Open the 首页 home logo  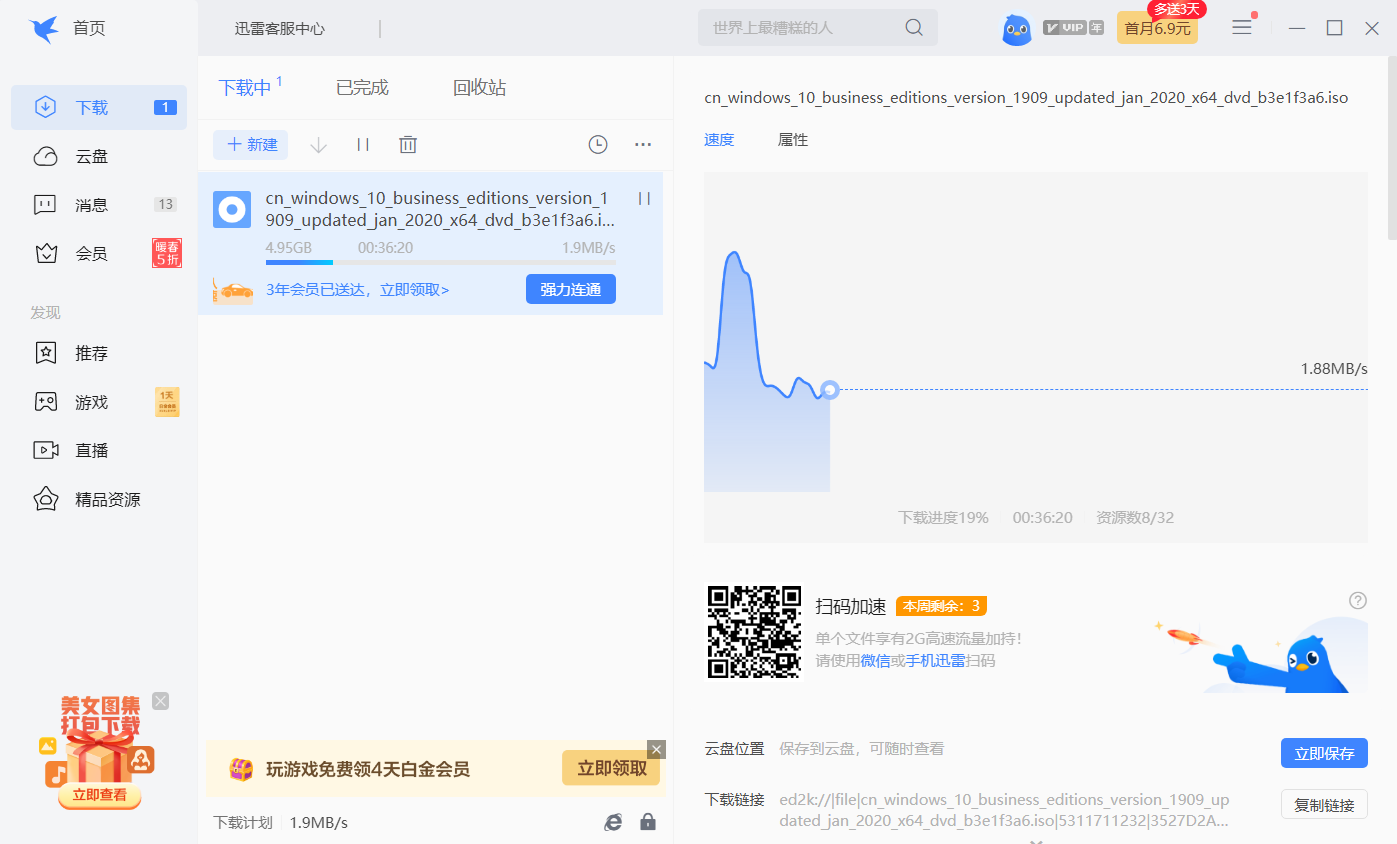point(68,28)
